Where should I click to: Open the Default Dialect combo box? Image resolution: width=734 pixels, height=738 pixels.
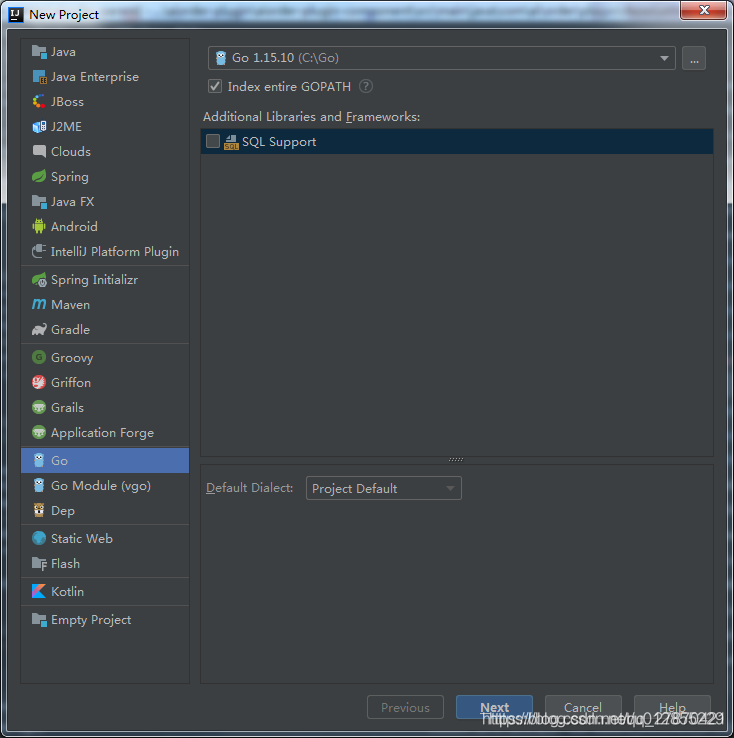[383, 488]
